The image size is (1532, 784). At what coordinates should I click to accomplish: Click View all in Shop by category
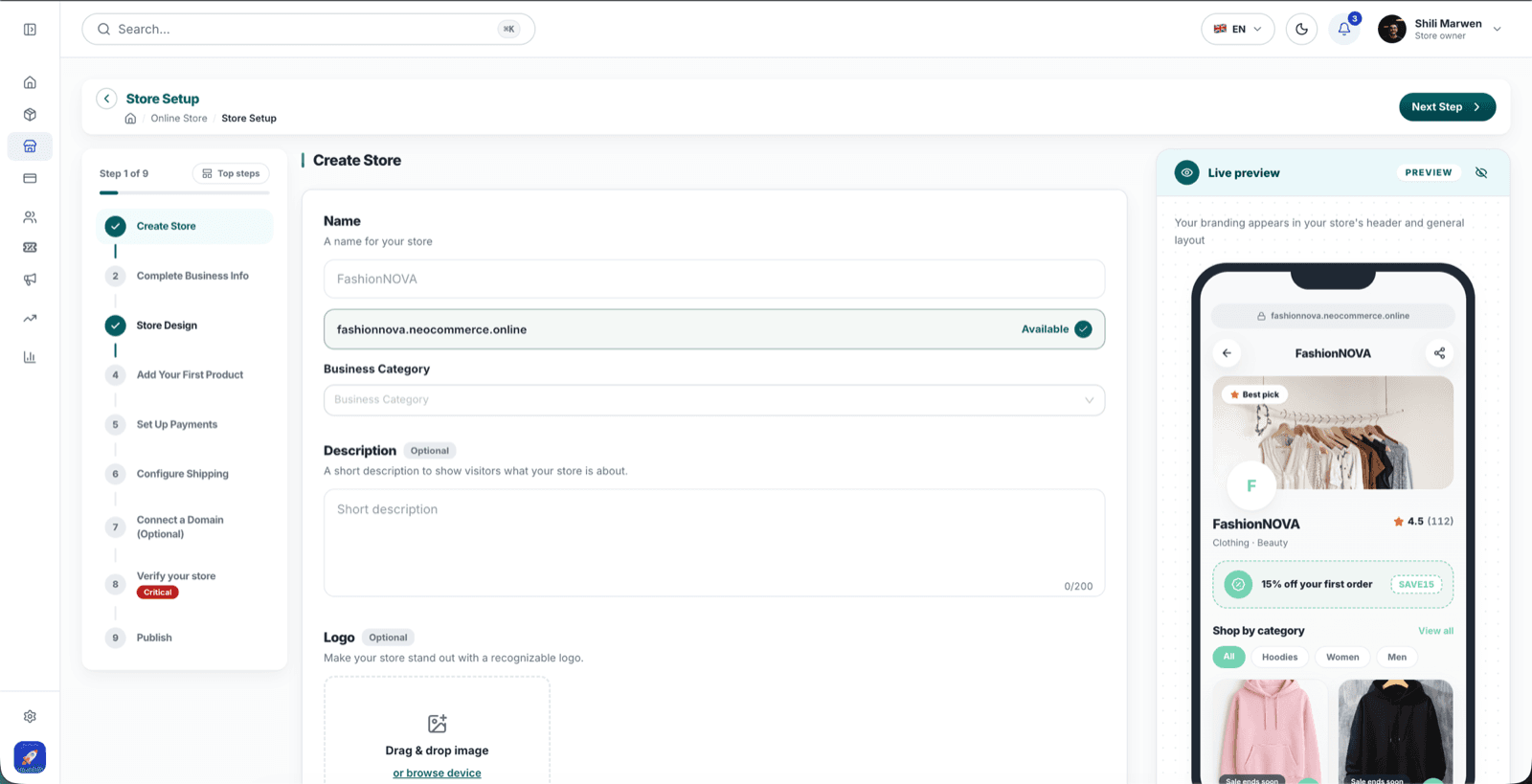click(1435, 631)
